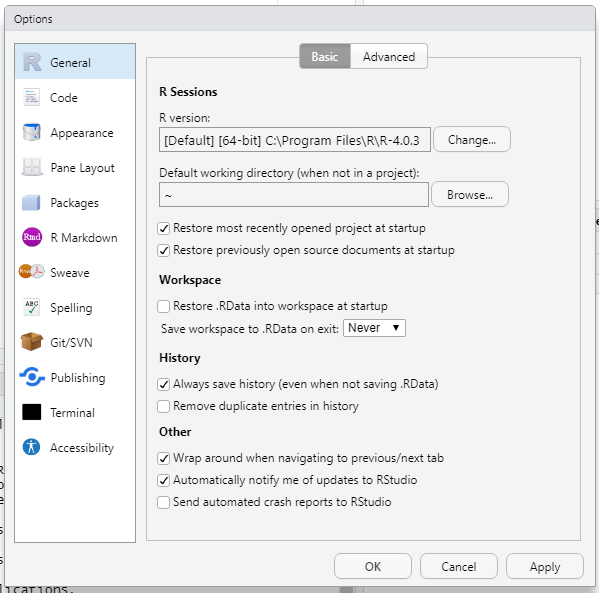
Task: Go to General options label
Action: [x=71, y=63]
